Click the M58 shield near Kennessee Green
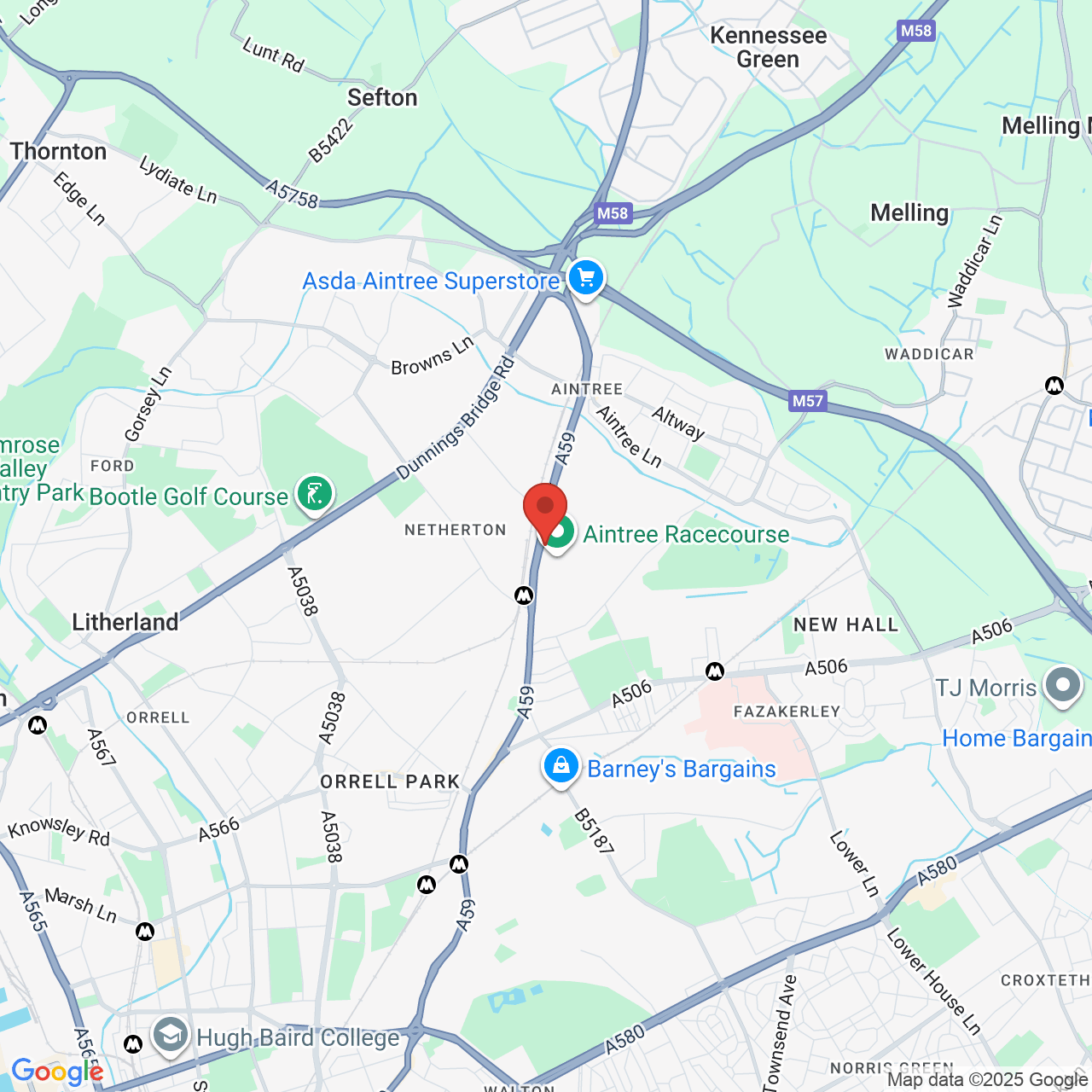This screenshot has height=1092, width=1092. (x=916, y=31)
